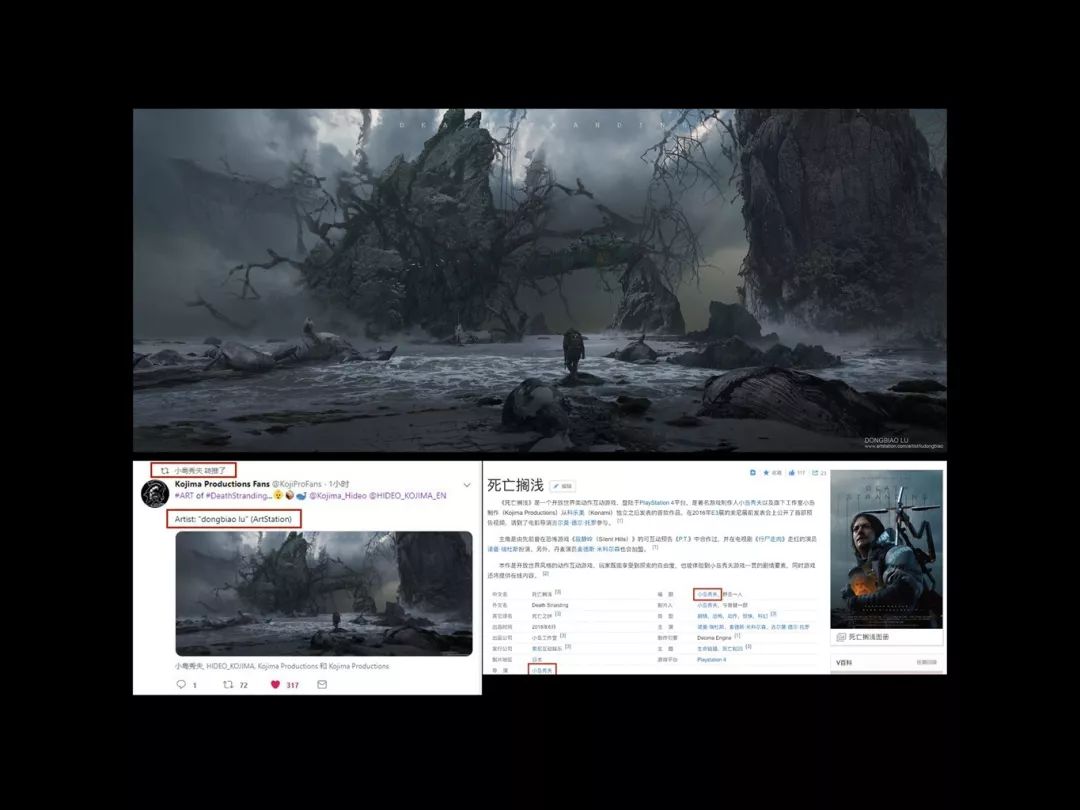Retweet using the icon beside 72
The image size is (1080, 810).
coord(227,685)
